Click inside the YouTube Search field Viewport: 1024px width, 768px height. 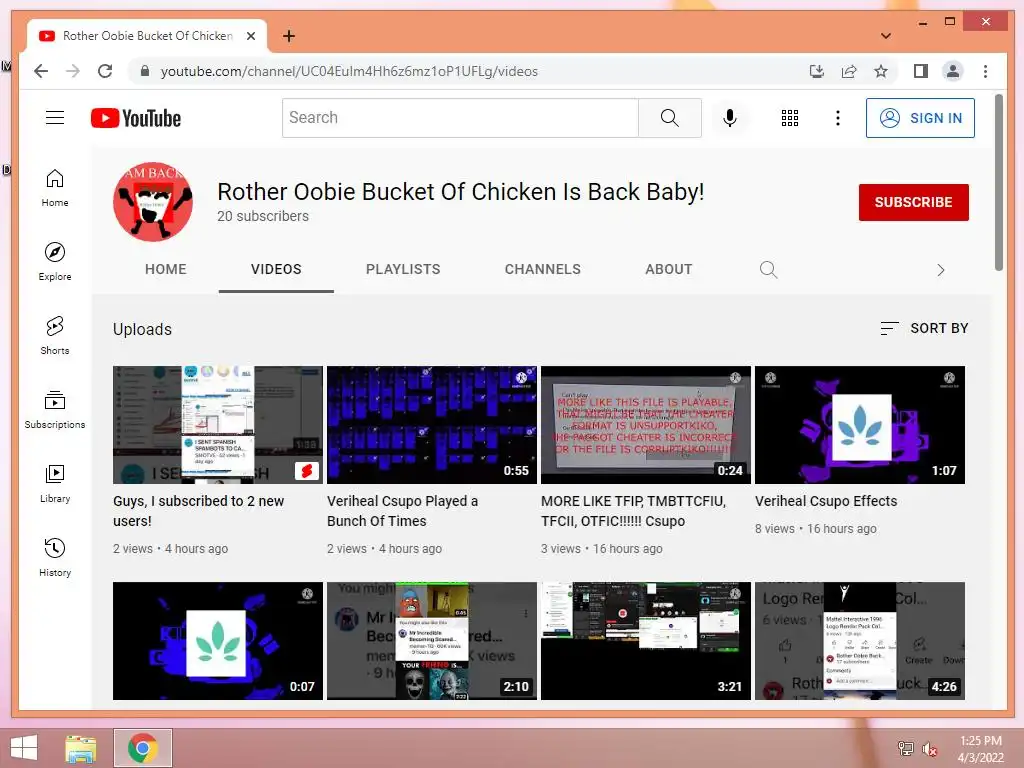tap(460, 118)
